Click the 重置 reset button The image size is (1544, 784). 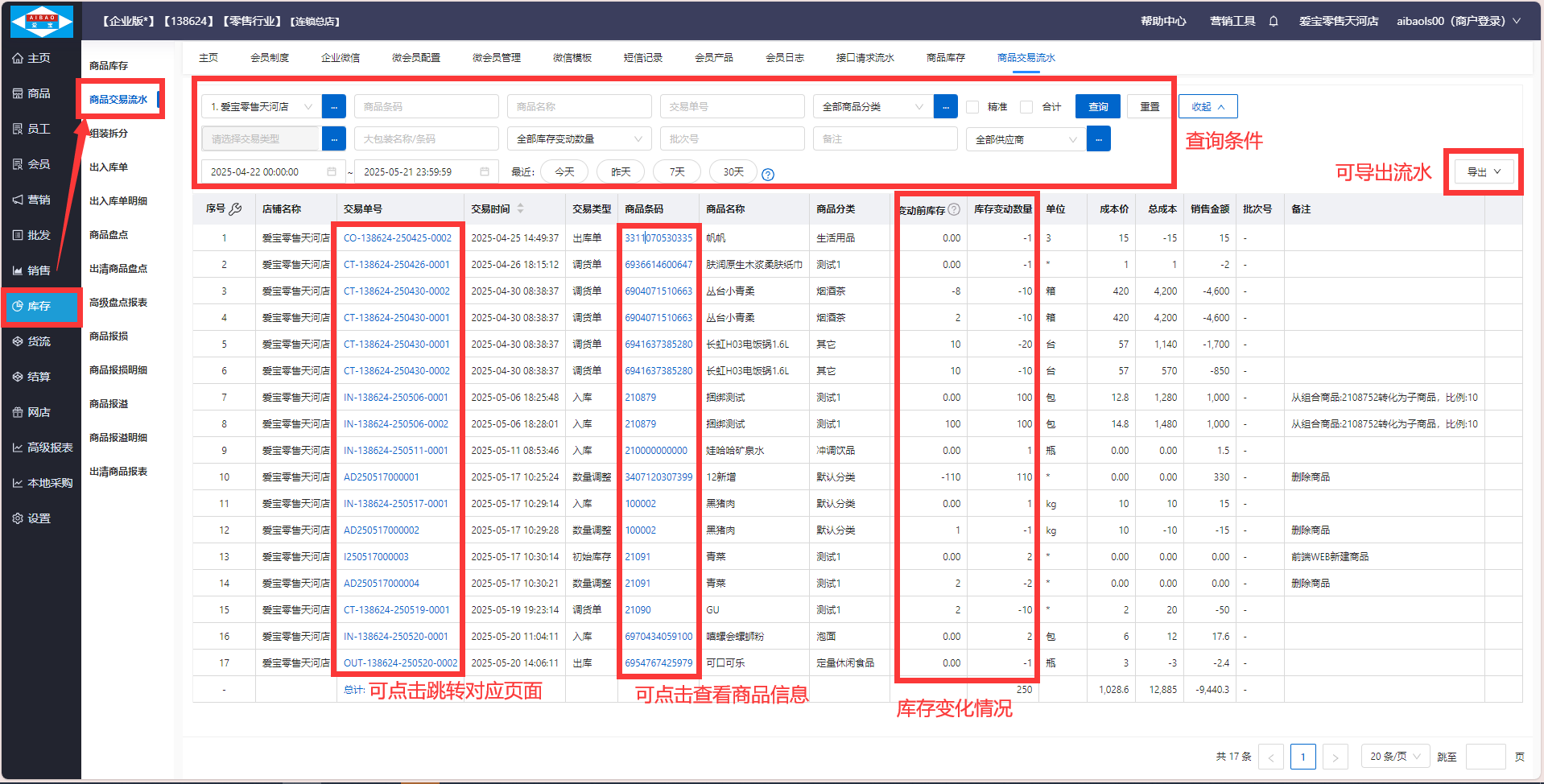tap(1150, 106)
